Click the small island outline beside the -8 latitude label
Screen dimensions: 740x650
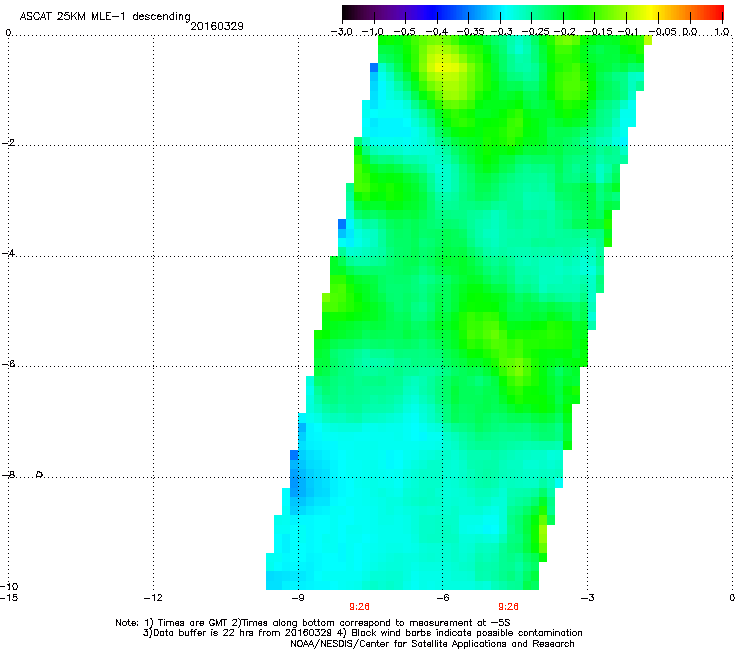[x=40, y=474]
